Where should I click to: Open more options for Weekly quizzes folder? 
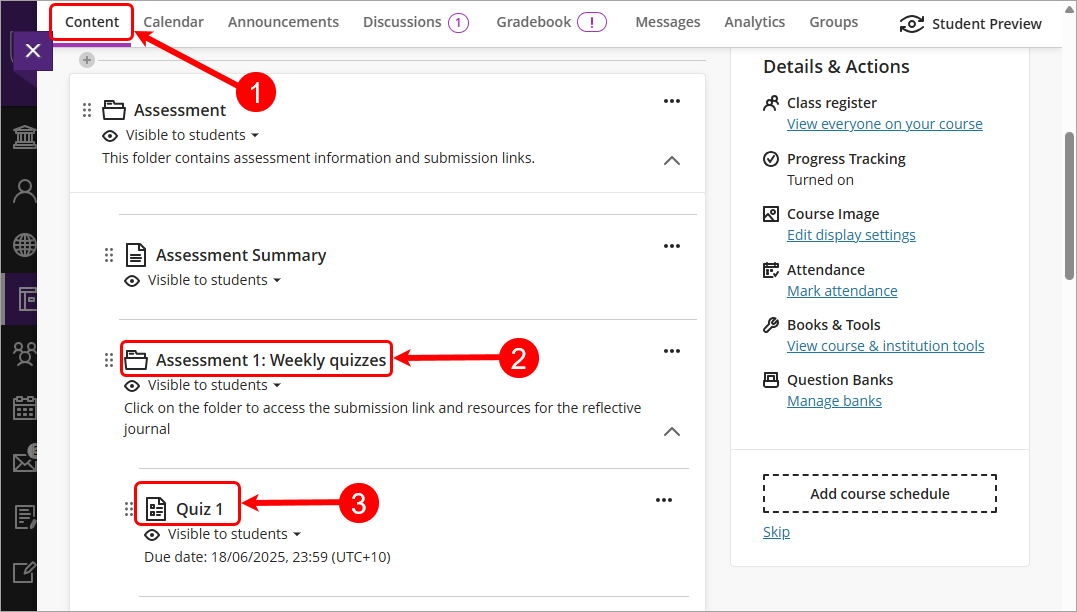pyautogui.click(x=672, y=351)
